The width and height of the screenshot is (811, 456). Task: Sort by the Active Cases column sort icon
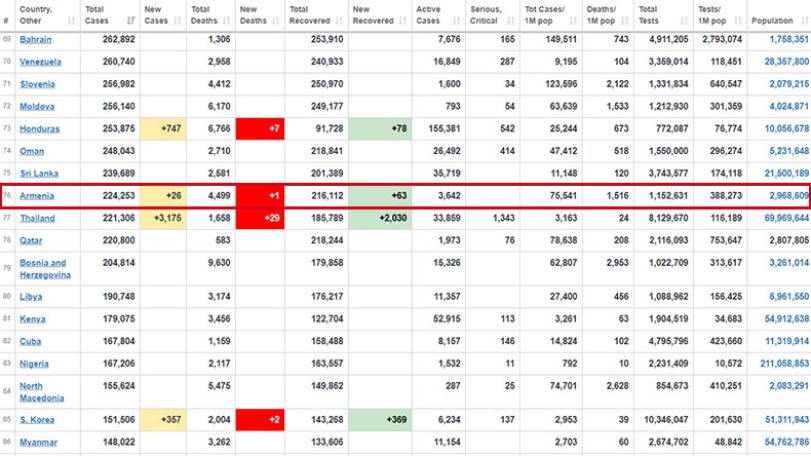[456, 21]
